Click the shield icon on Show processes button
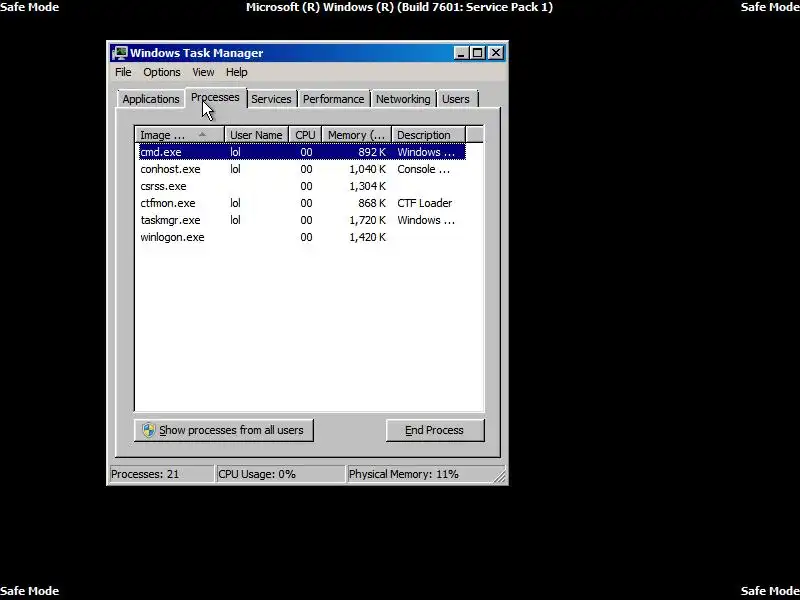800x600 pixels. [148, 430]
